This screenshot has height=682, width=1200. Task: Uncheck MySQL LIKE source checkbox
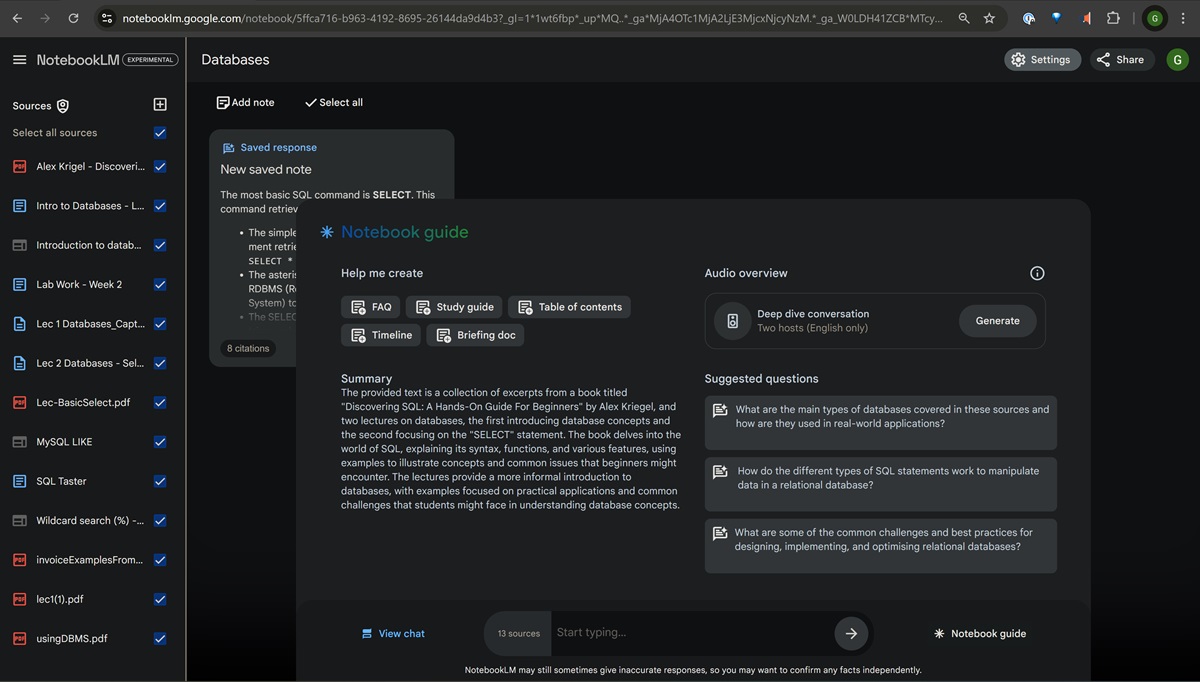[x=160, y=442]
